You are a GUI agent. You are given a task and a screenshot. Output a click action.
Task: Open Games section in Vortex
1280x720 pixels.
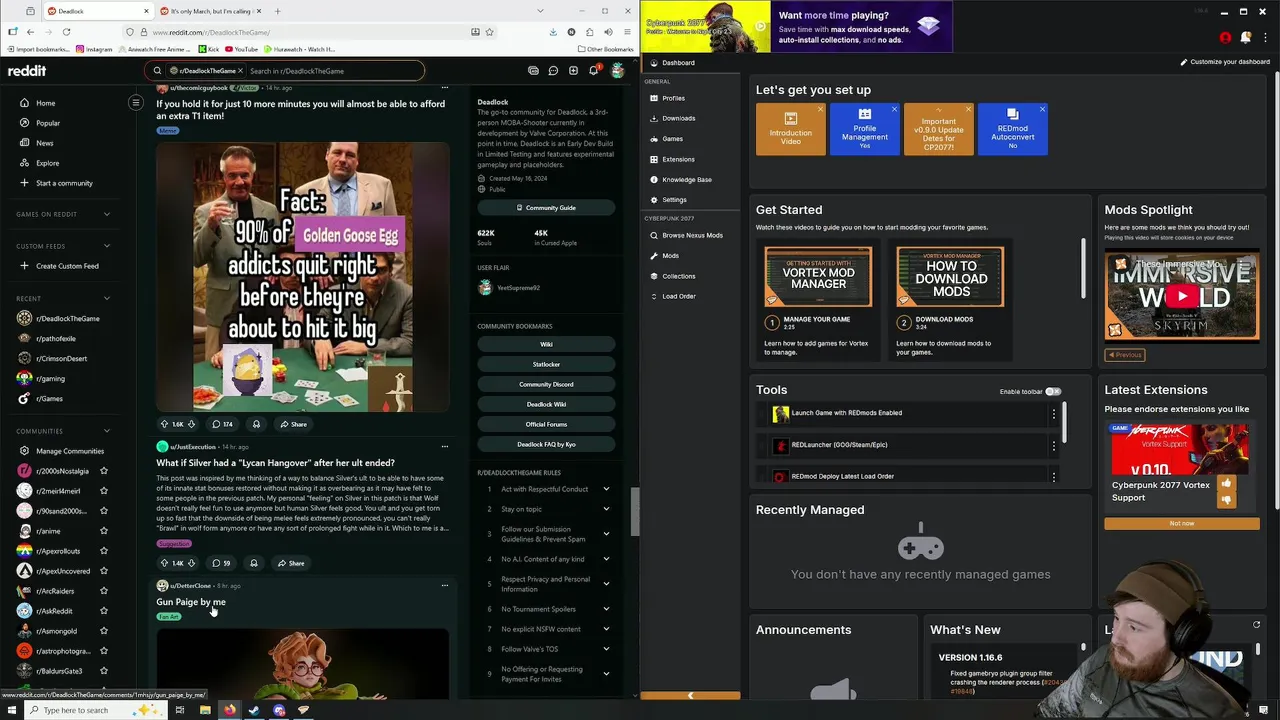[672, 139]
